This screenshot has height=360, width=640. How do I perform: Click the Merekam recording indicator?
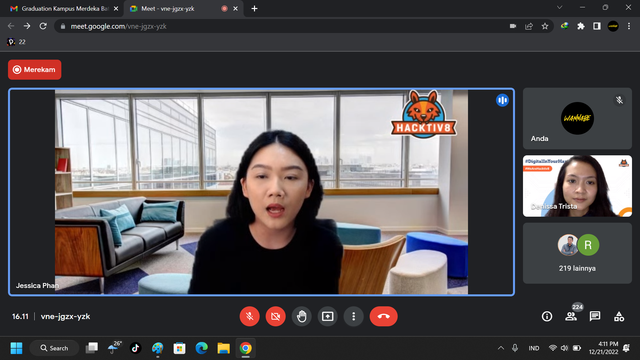(x=35, y=70)
